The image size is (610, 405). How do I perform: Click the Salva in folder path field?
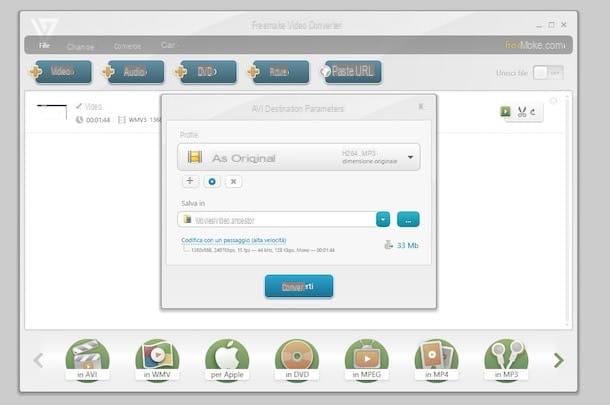point(277,220)
